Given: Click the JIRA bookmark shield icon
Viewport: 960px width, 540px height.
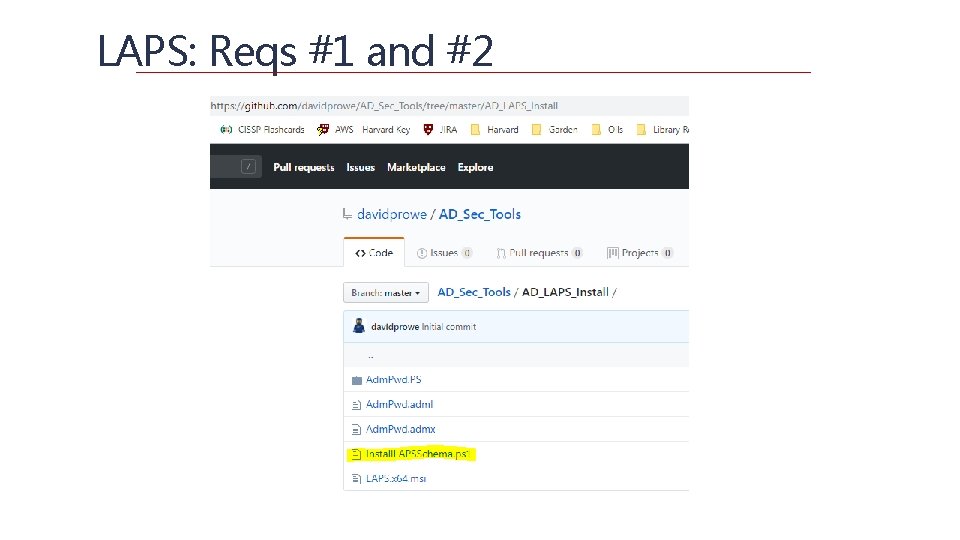Looking at the screenshot, I should pos(429,129).
